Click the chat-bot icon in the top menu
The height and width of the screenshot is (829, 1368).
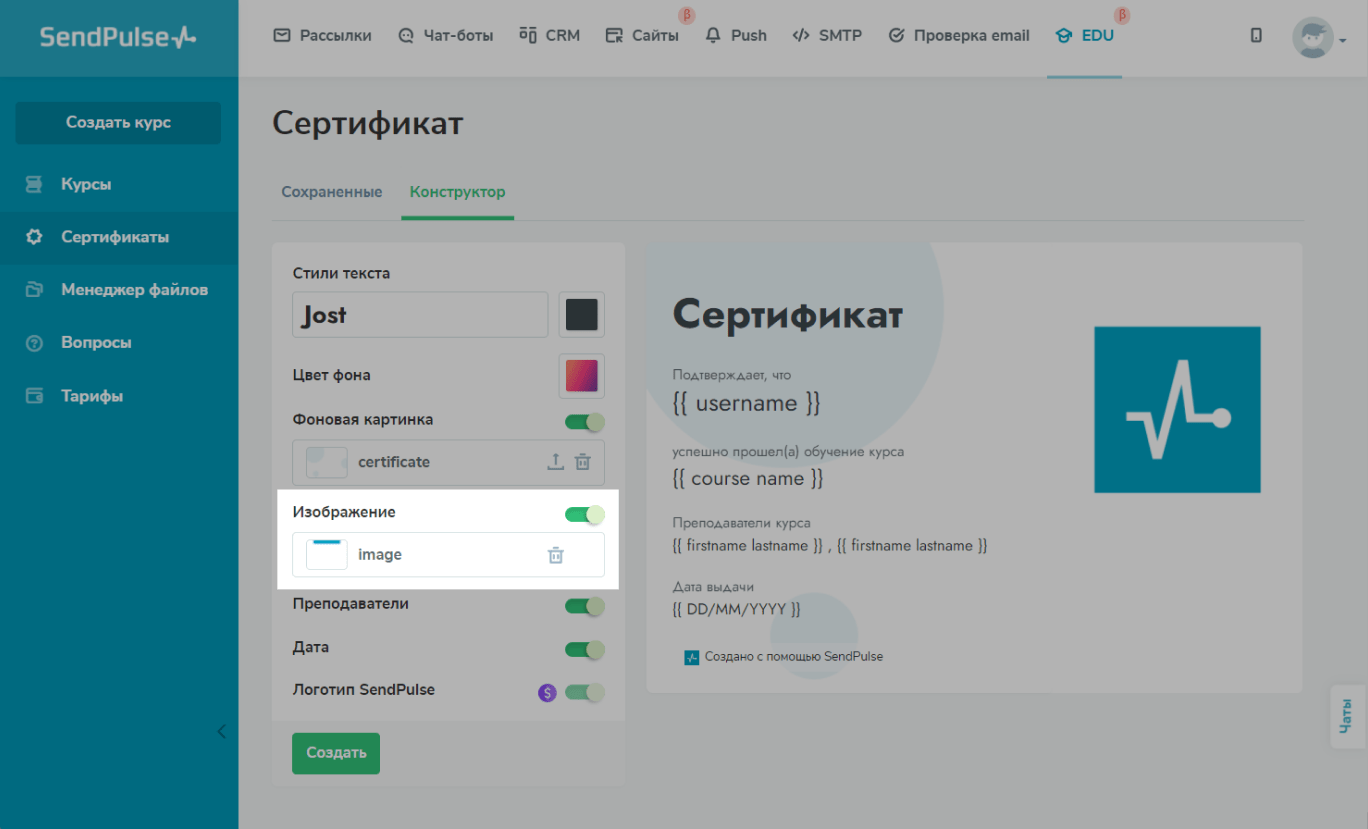pyautogui.click(x=406, y=35)
